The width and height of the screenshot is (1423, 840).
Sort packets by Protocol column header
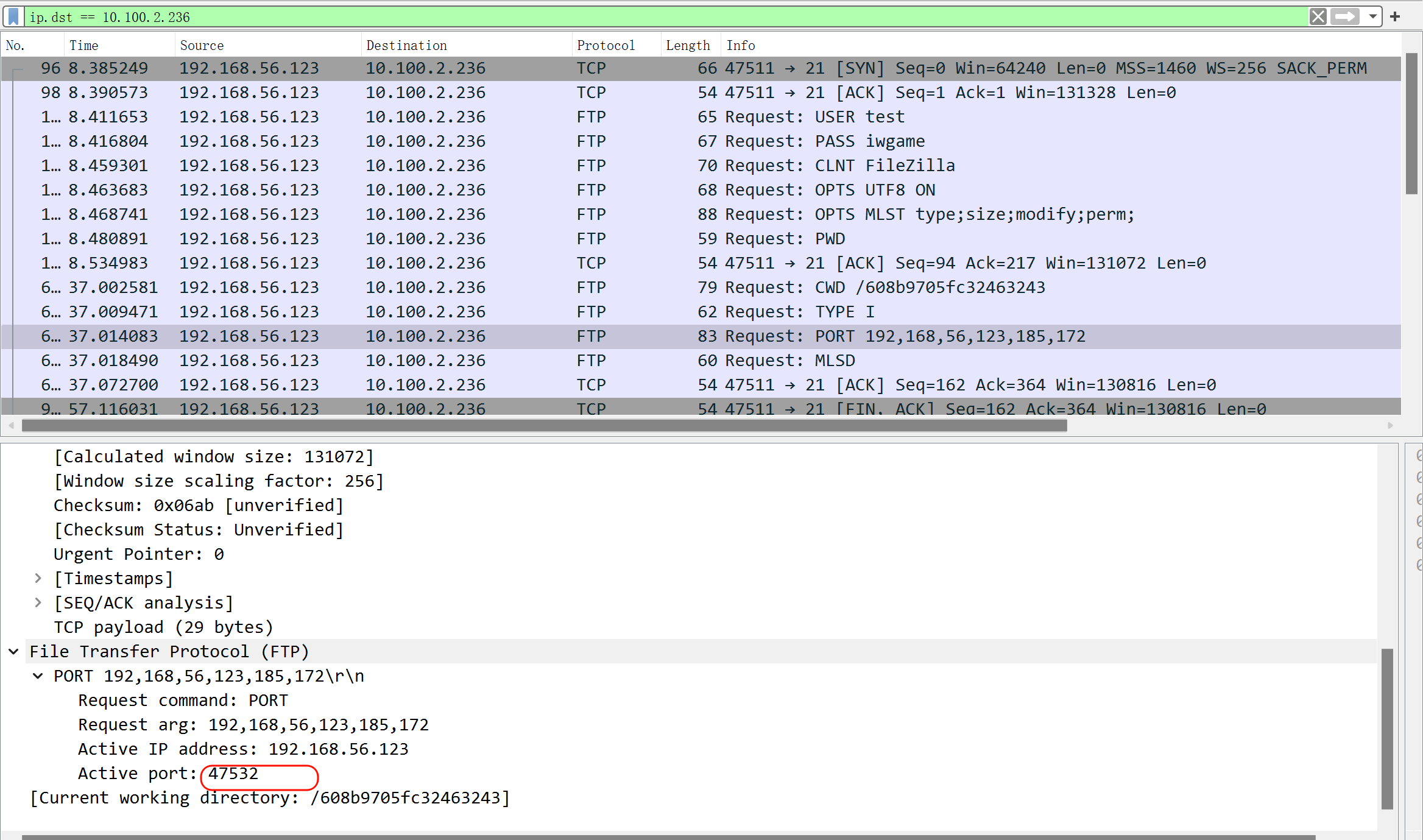point(606,45)
